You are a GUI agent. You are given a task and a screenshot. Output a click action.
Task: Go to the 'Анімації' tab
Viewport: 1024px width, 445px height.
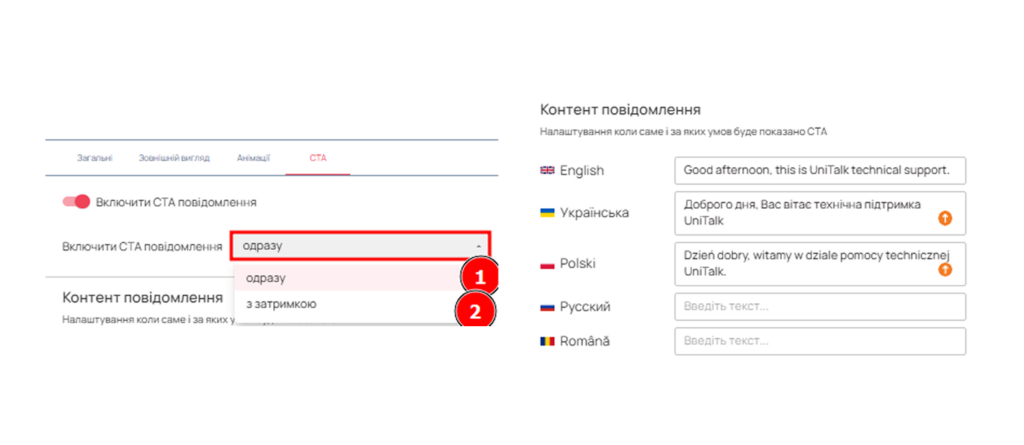(253, 158)
